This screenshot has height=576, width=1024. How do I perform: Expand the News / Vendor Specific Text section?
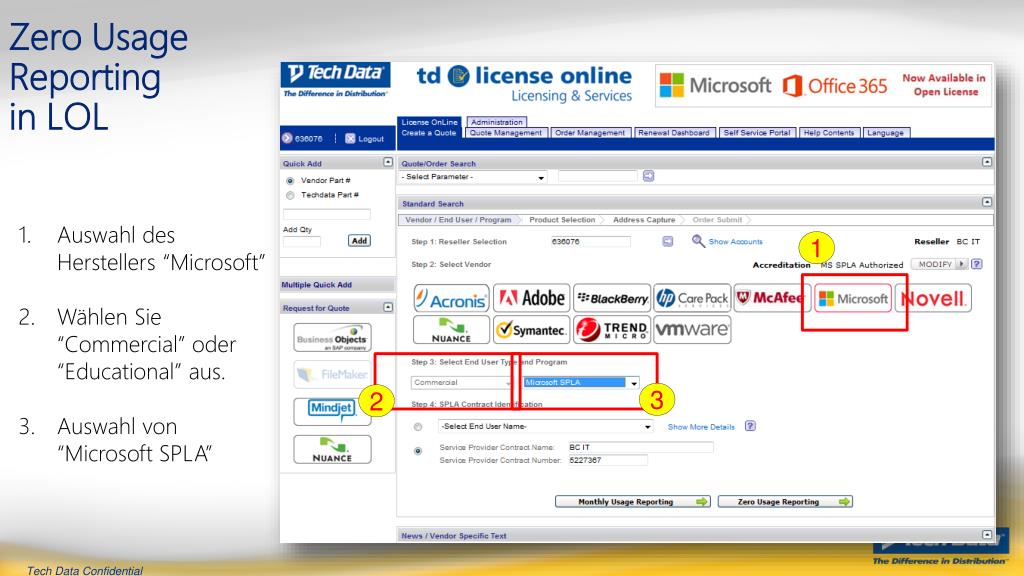987,535
